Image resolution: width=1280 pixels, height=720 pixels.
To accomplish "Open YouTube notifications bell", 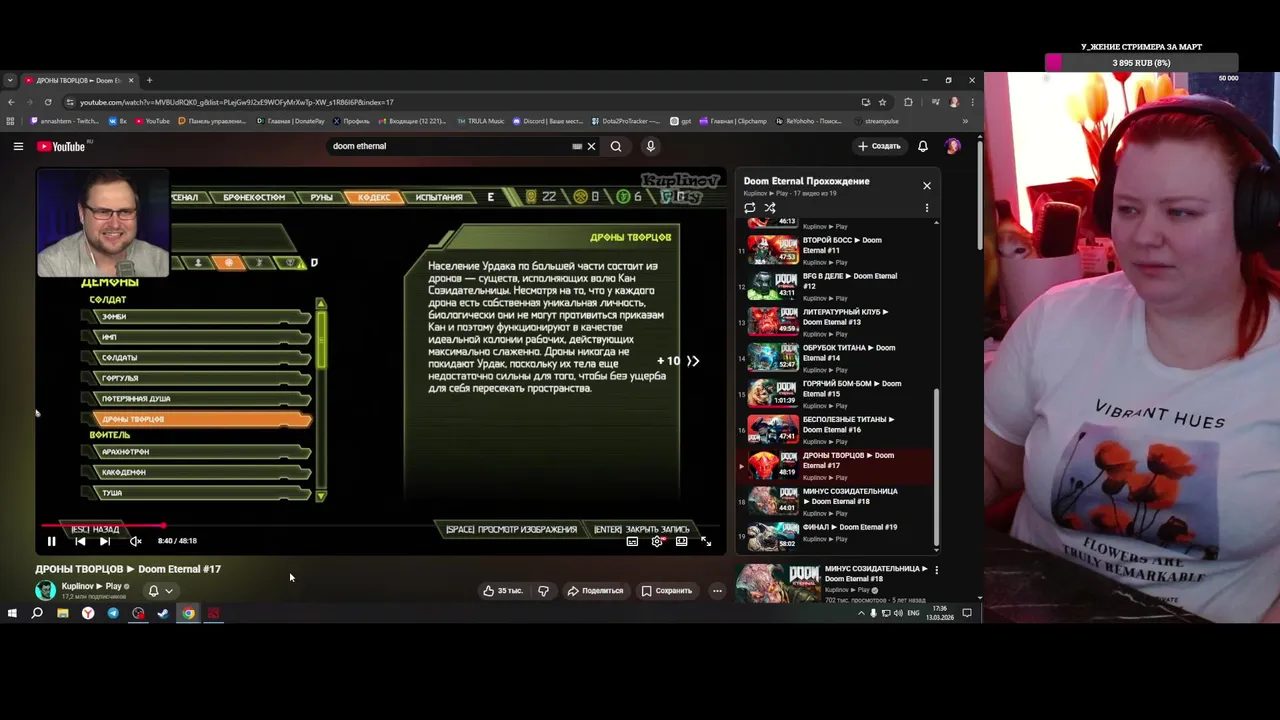I will pos(923,146).
